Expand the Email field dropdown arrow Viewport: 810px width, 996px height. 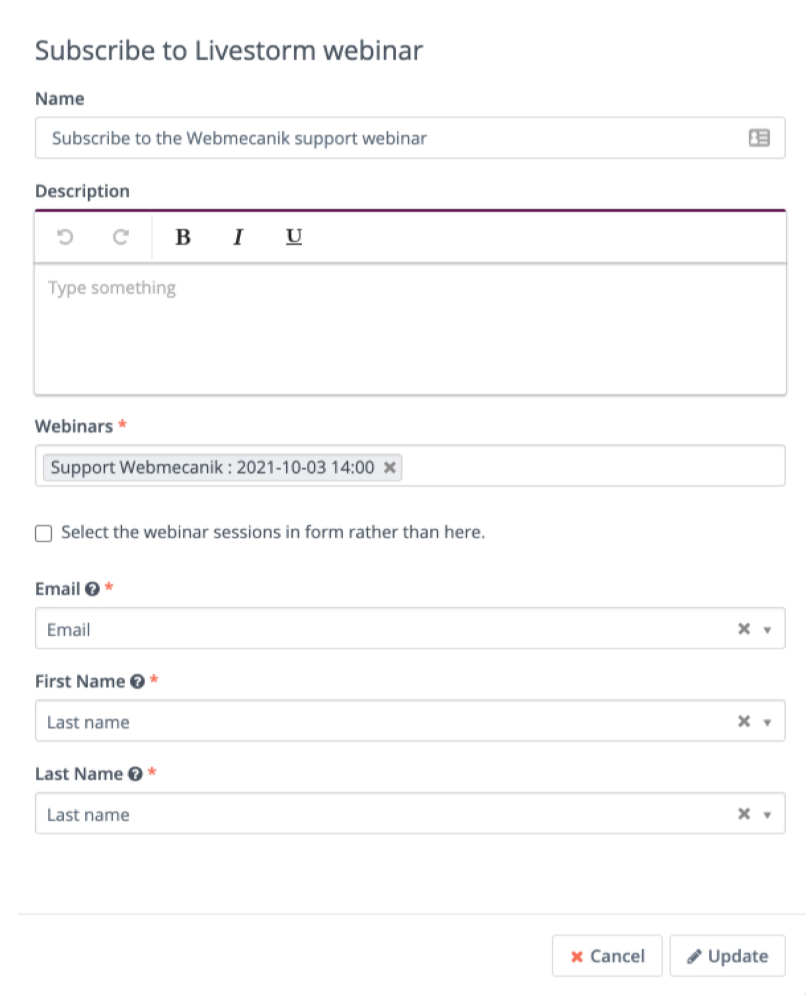tap(767, 630)
